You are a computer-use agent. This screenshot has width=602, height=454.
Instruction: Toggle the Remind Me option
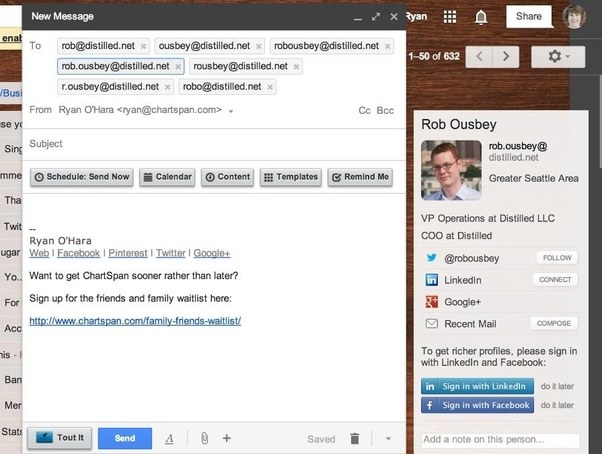[x=360, y=177]
